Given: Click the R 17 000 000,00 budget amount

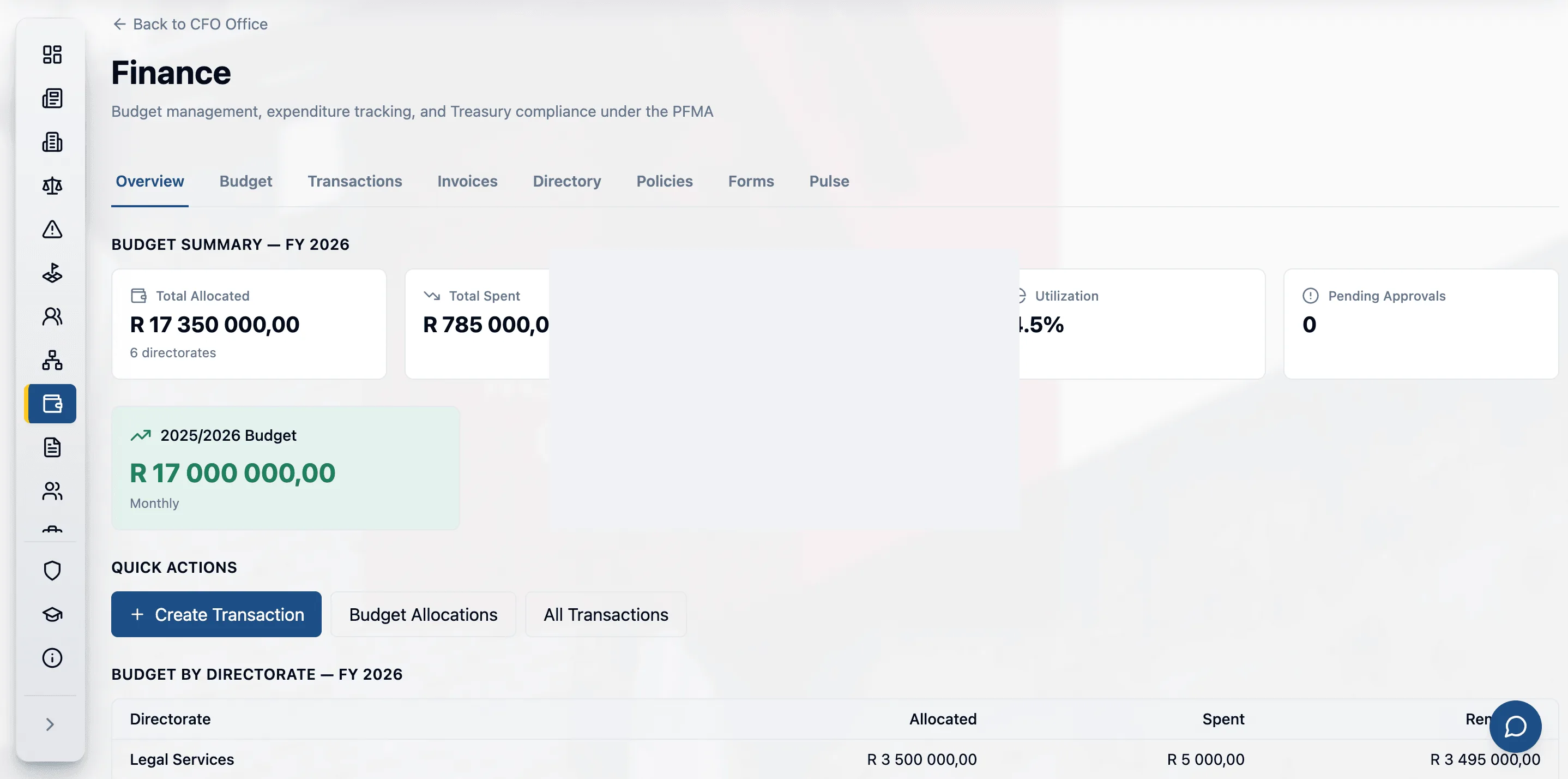Looking at the screenshot, I should coord(232,474).
